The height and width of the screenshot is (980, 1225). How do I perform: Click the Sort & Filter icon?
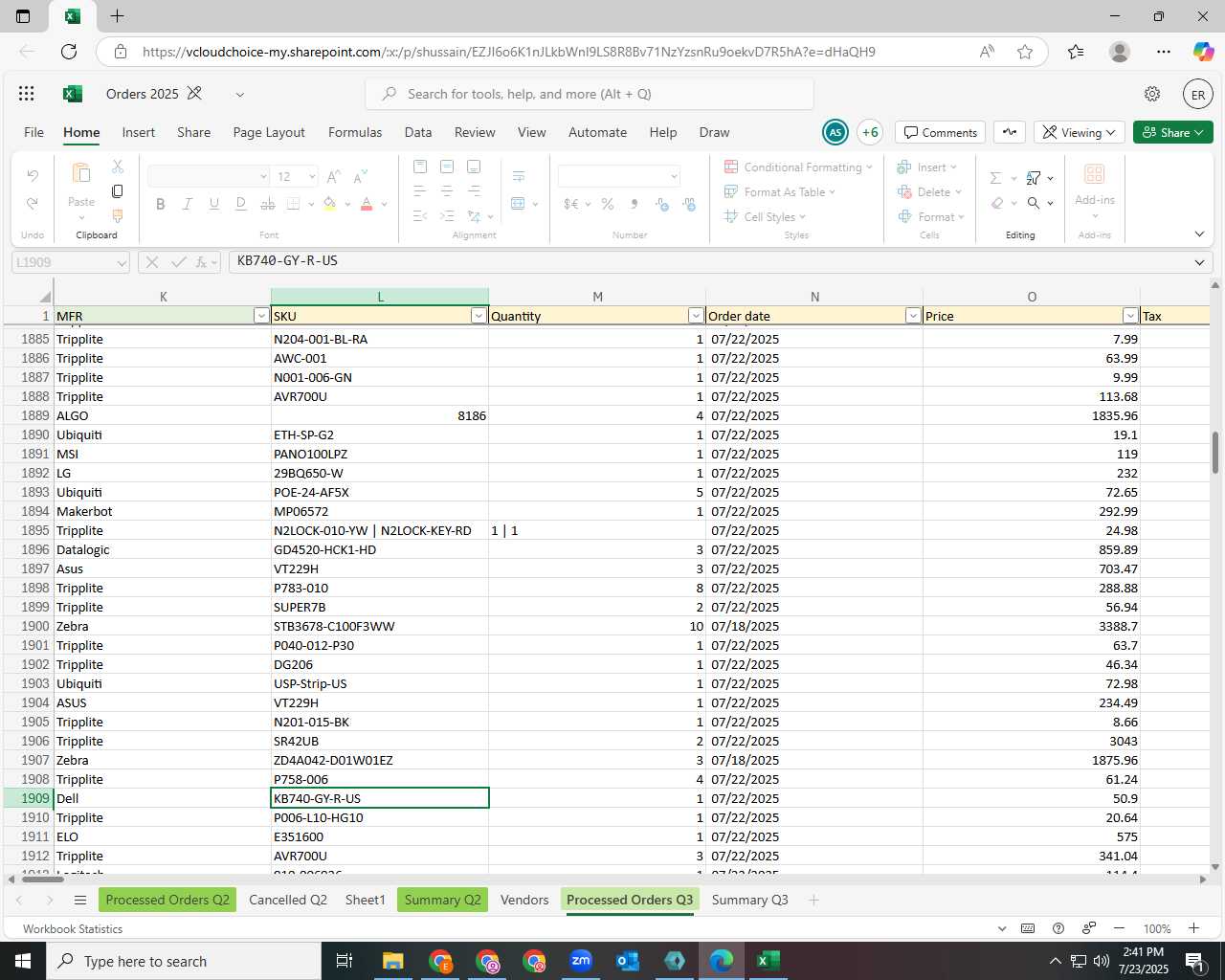point(1034,178)
